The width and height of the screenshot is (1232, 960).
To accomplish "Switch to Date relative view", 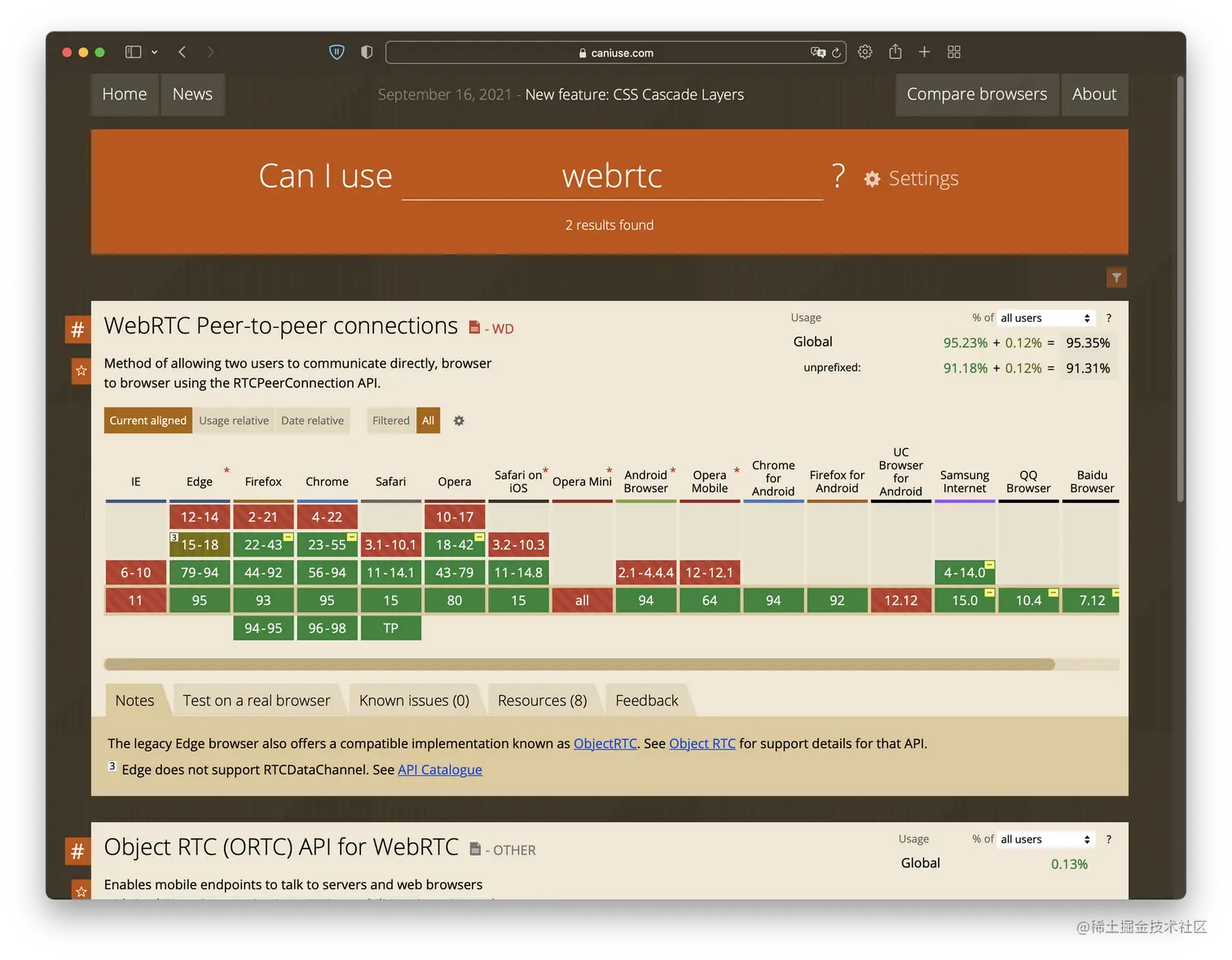I will [313, 421].
